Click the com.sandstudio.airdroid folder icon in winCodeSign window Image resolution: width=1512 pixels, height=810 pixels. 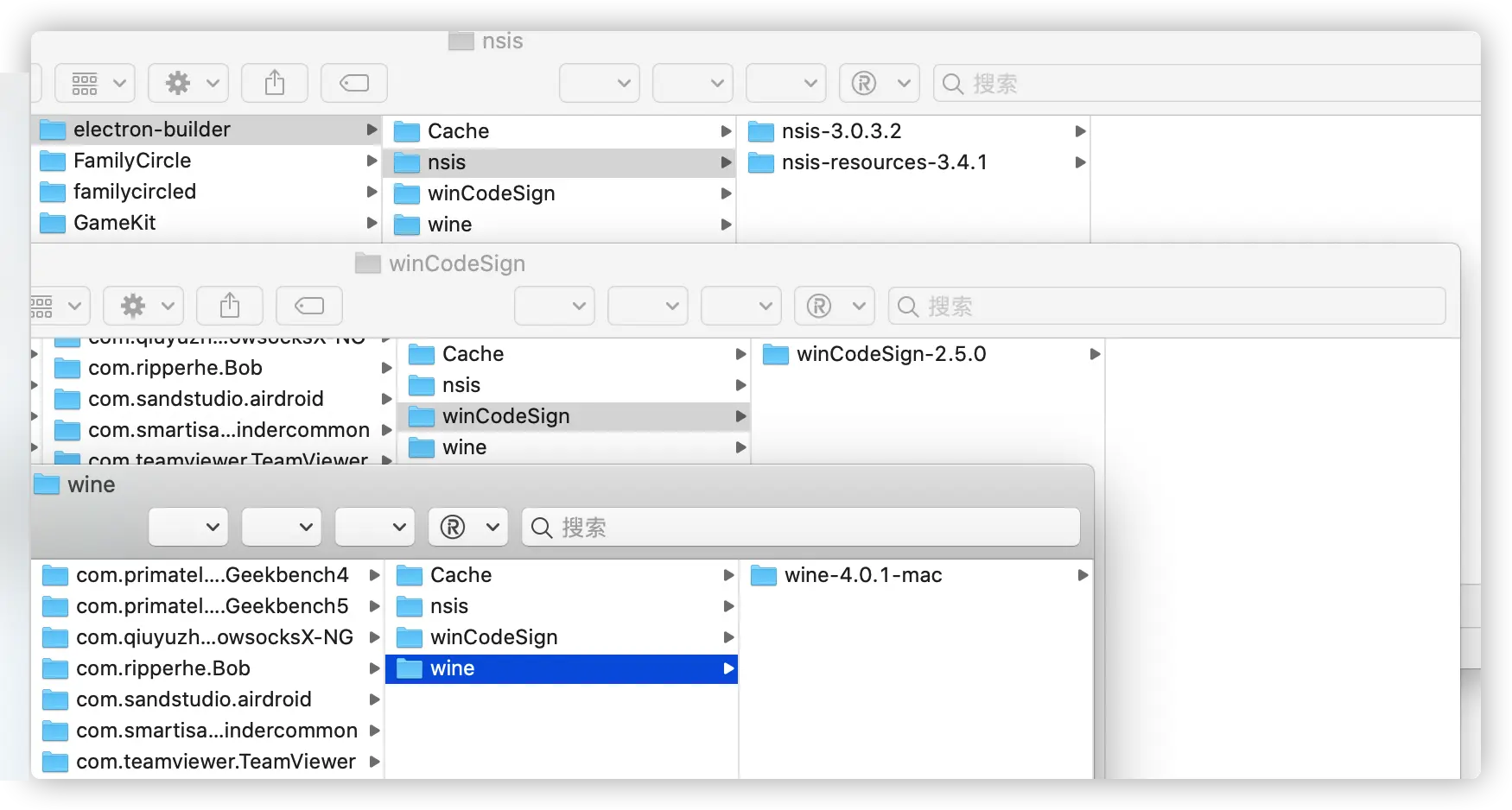[x=67, y=399]
